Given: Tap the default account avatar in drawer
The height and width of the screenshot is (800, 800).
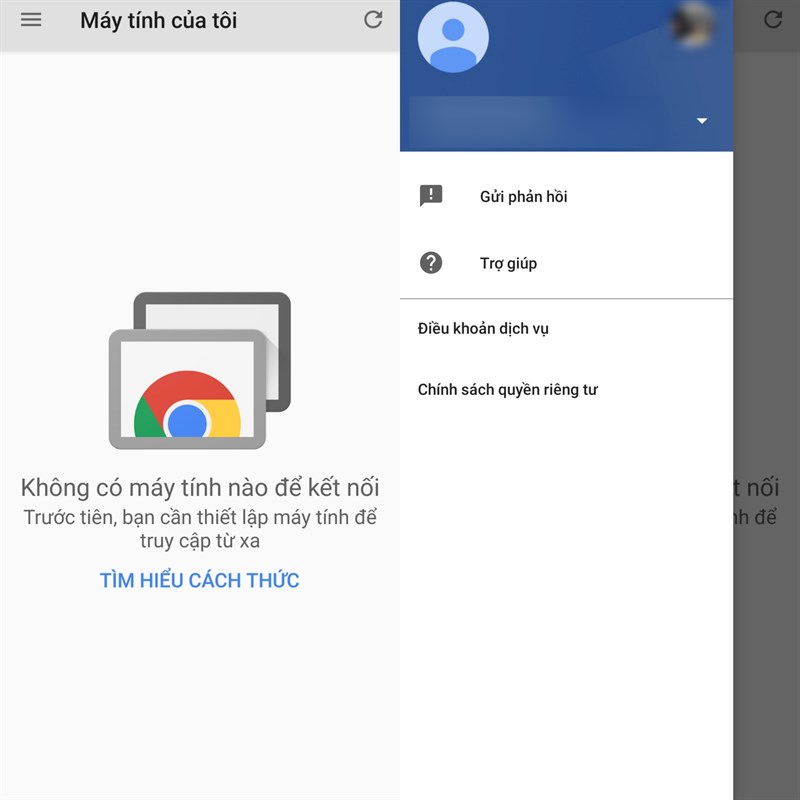Looking at the screenshot, I should pos(453,37).
